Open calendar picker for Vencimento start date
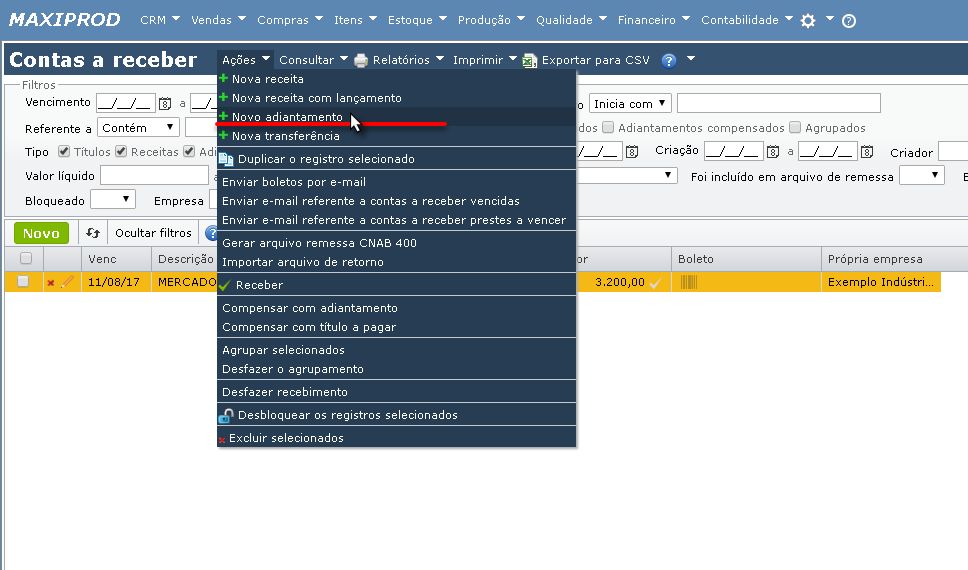Screen dimensions: 968x570 tap(165, 103)
